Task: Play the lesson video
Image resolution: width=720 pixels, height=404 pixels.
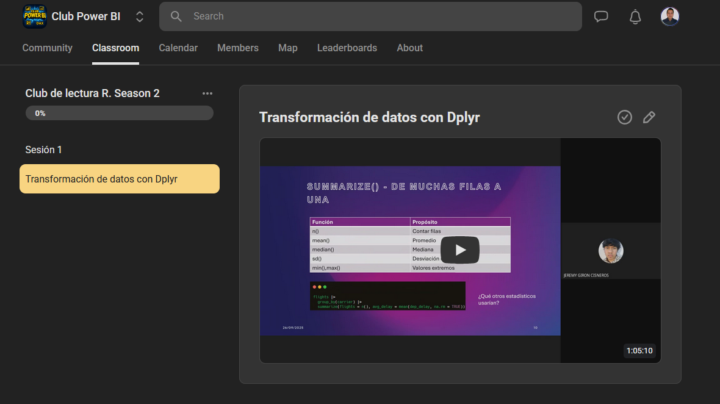Action: tap(460, 250)
